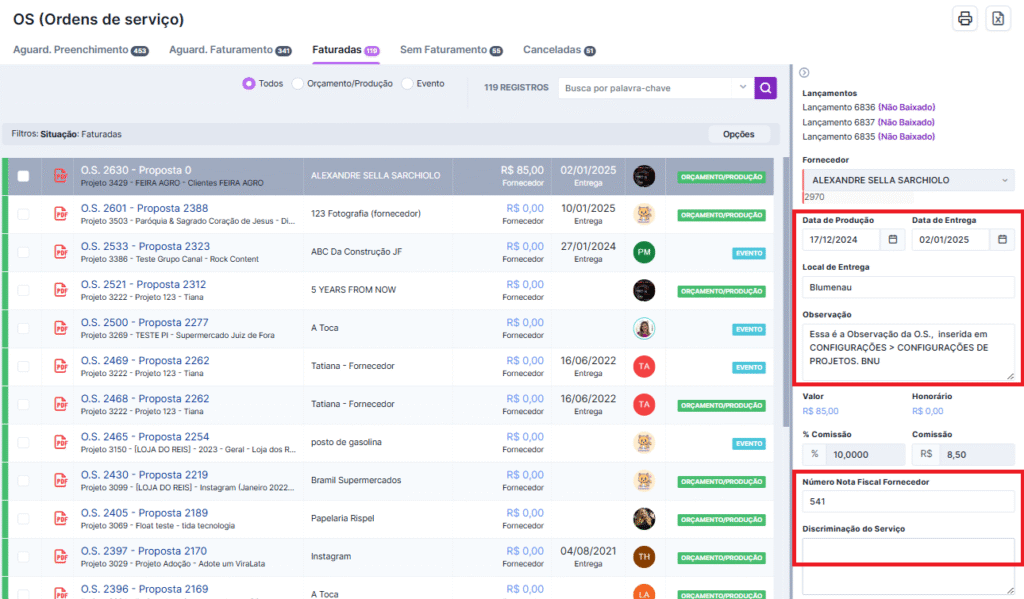Select the Todos radio option
The image size is (1024, 599).
click(248, 84)
